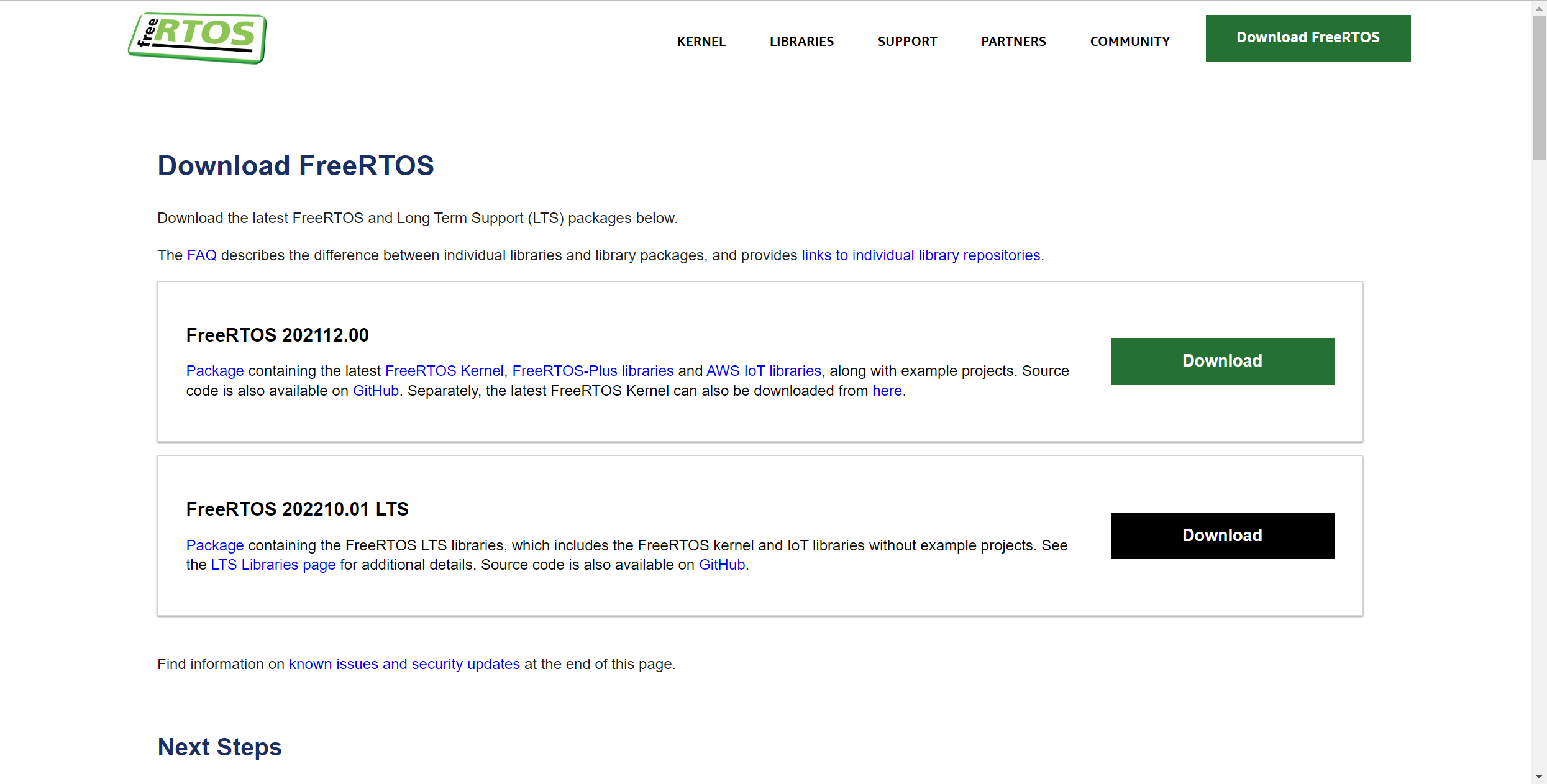Click the scrollbar down arrow
The width and height of the screenshot is (1547, 784).
point(1539,777)
